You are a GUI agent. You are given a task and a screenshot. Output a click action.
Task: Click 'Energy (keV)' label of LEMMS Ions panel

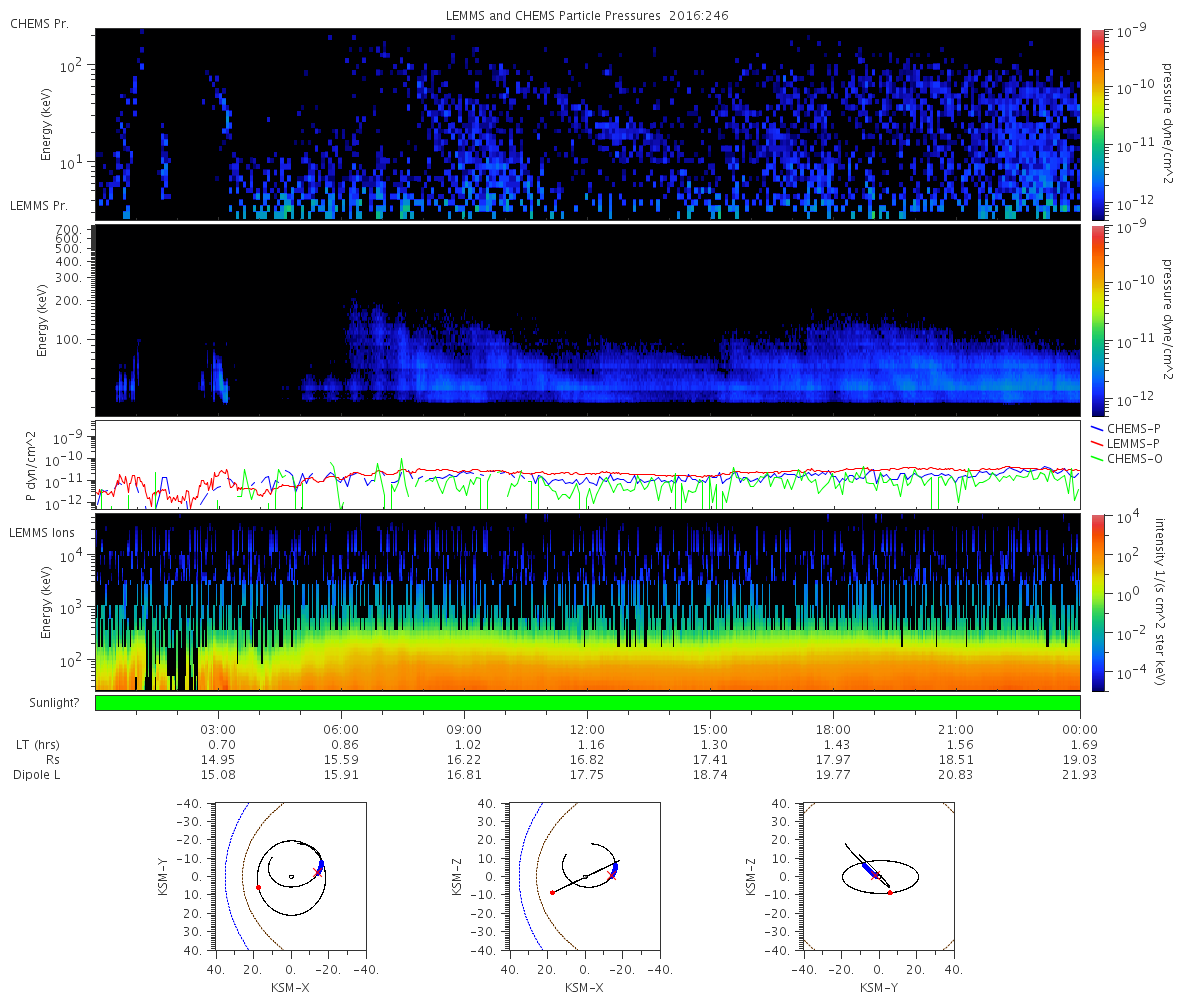pos(46,602)
